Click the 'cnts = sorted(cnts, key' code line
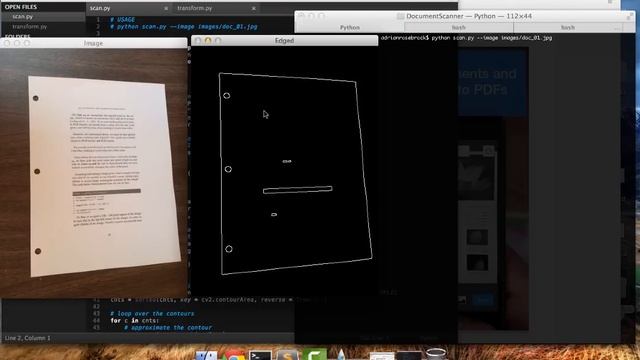Screen dimensions: 640x360 pos(218,300)
